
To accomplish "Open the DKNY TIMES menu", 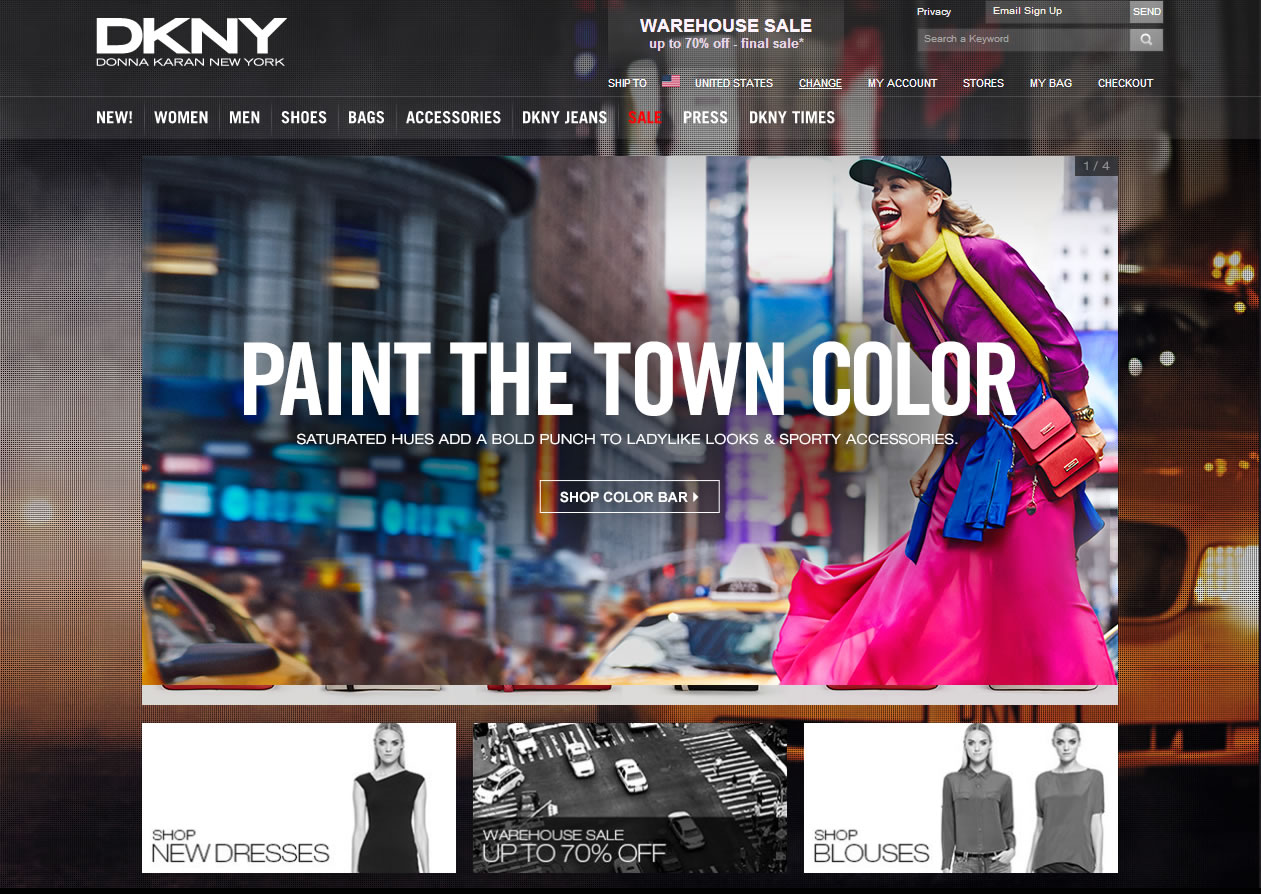I will [792, 117].
